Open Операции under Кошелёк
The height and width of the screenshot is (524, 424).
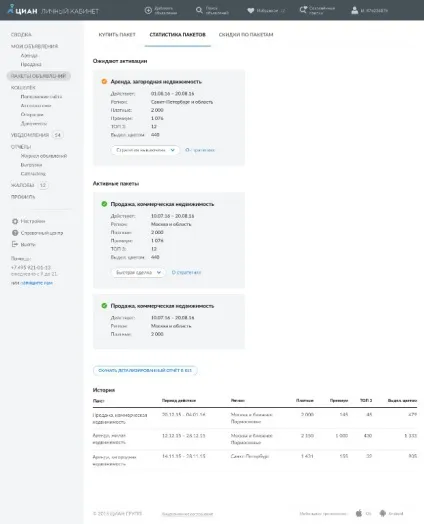32,114
